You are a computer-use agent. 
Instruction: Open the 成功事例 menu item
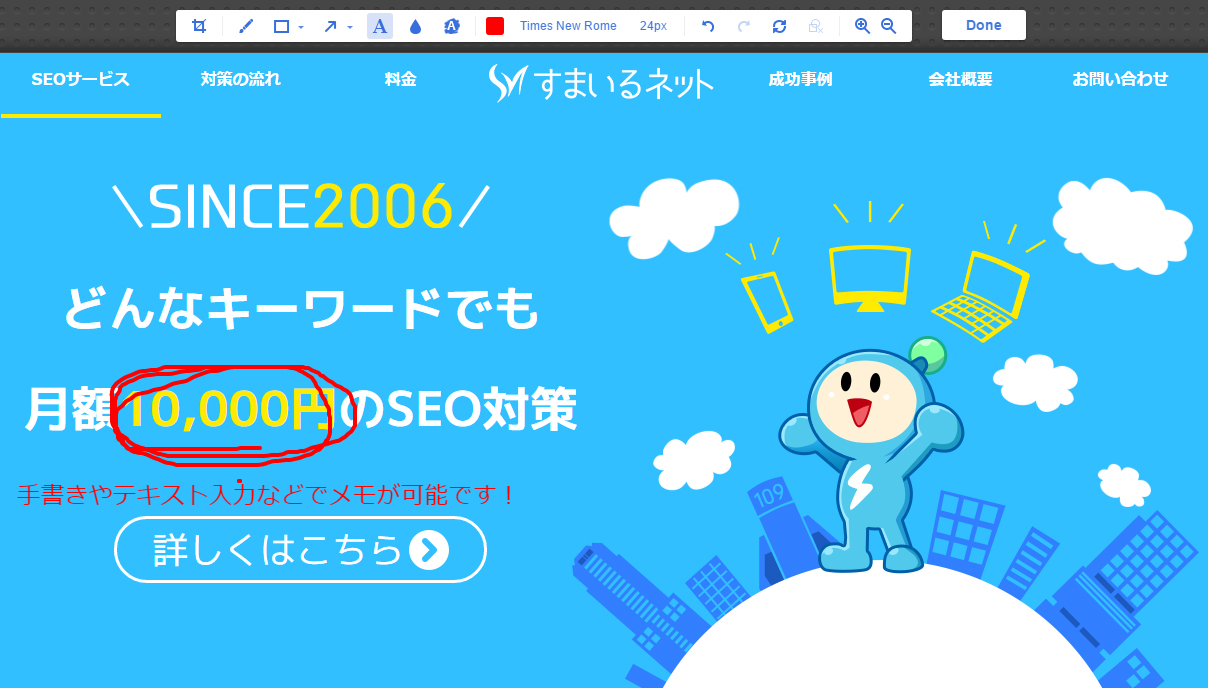pos(800,79)
